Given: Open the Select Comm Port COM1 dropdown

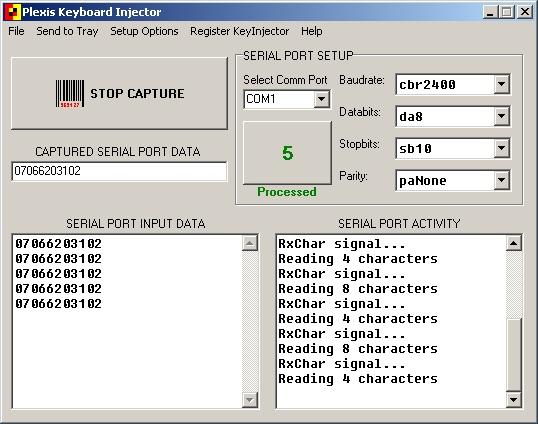Looking at the screenshot, I should point(321,99).
